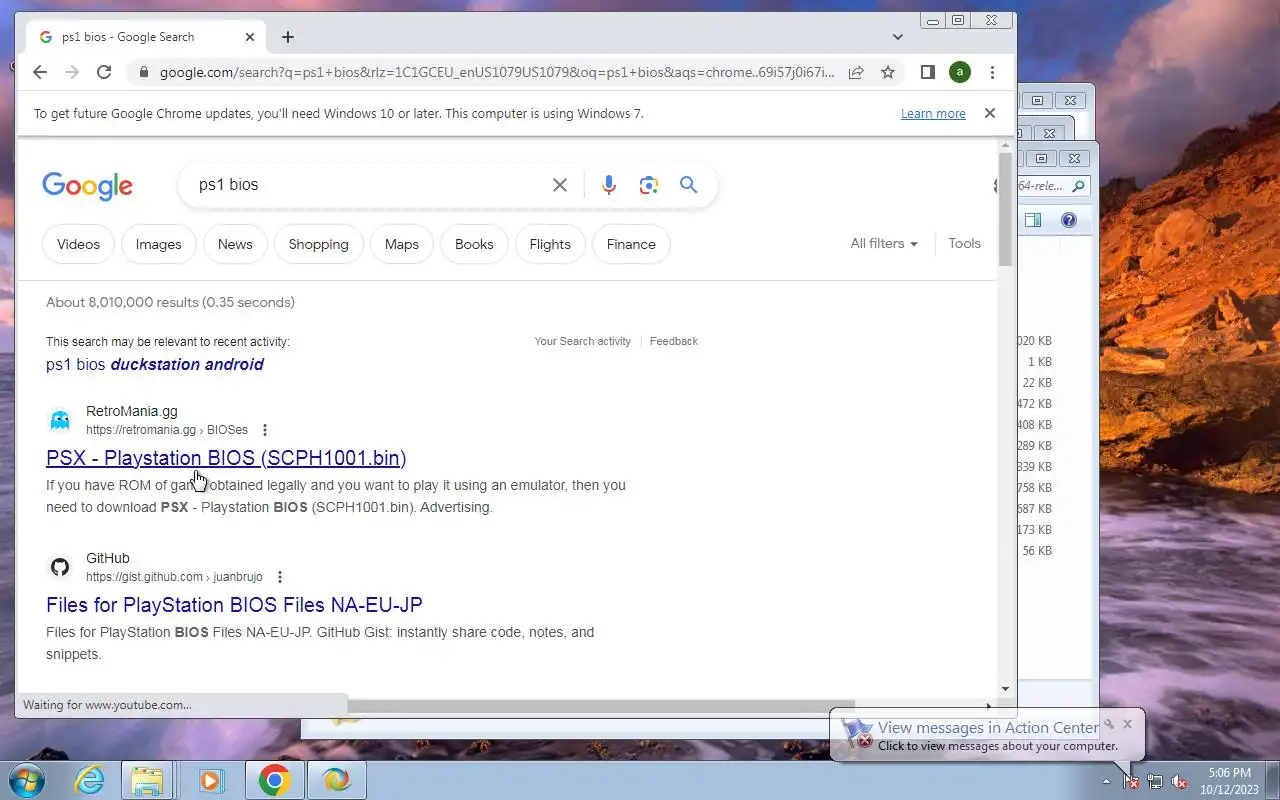The height and width of the screenshot is (800, 1280).
Task: Filter results by Maps
Action: (x=401, y=244)
